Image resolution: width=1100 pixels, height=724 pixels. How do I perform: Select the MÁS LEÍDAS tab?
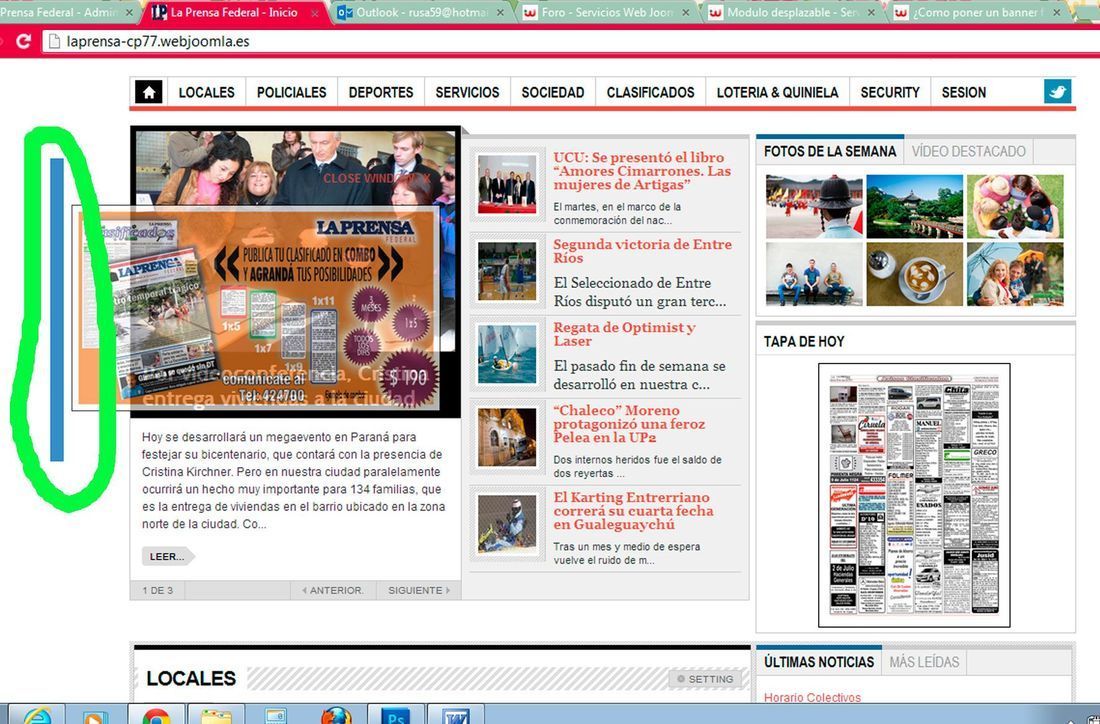click(924, 662)
